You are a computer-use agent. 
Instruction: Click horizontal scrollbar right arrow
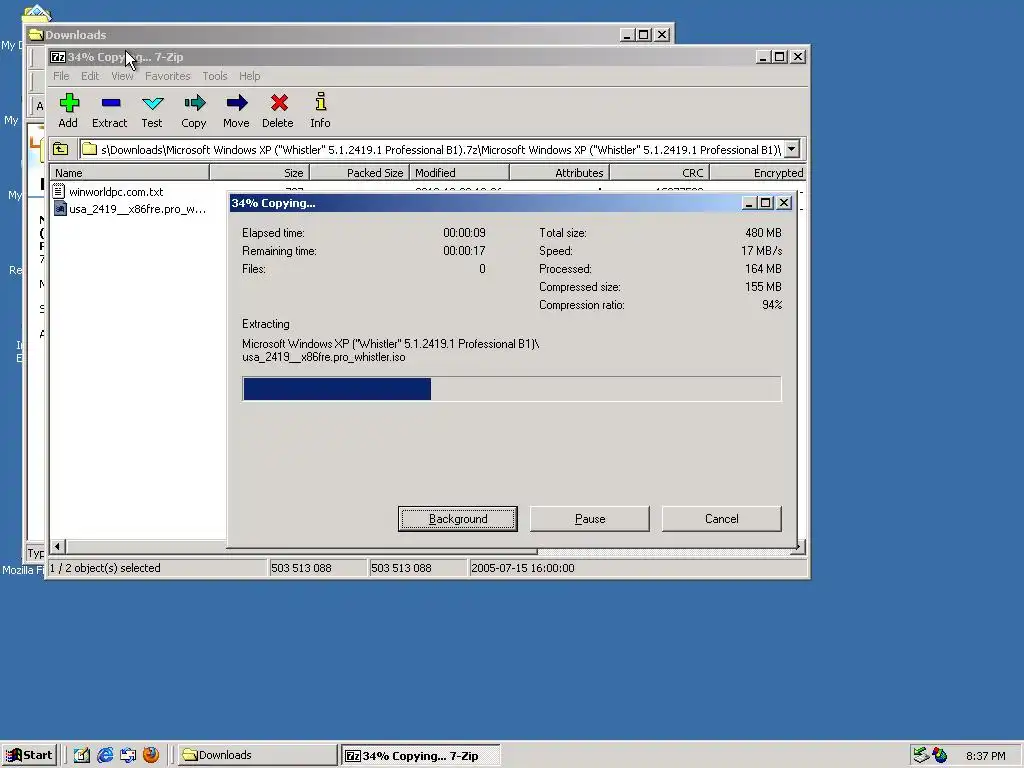pos(798,546)
